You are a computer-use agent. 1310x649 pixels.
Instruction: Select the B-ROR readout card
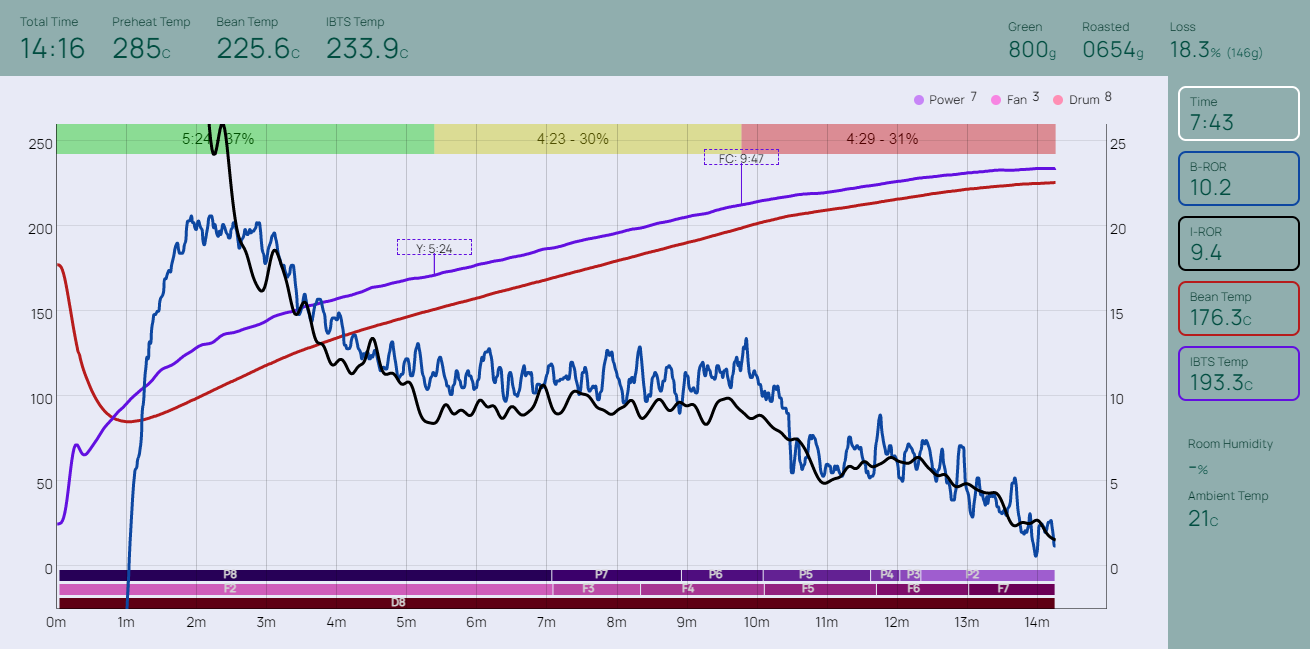pos(1238,178)
